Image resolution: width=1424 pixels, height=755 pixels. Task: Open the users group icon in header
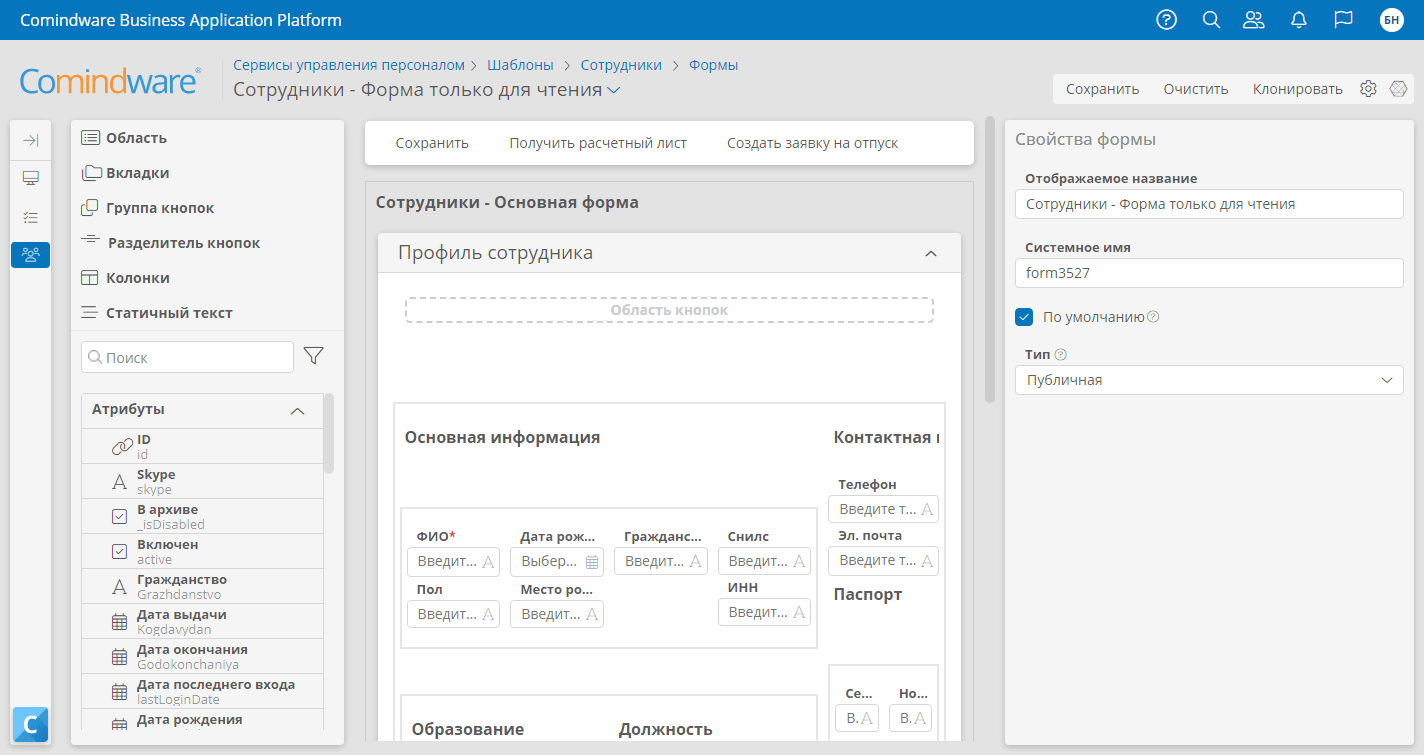tap(1254, 20)
